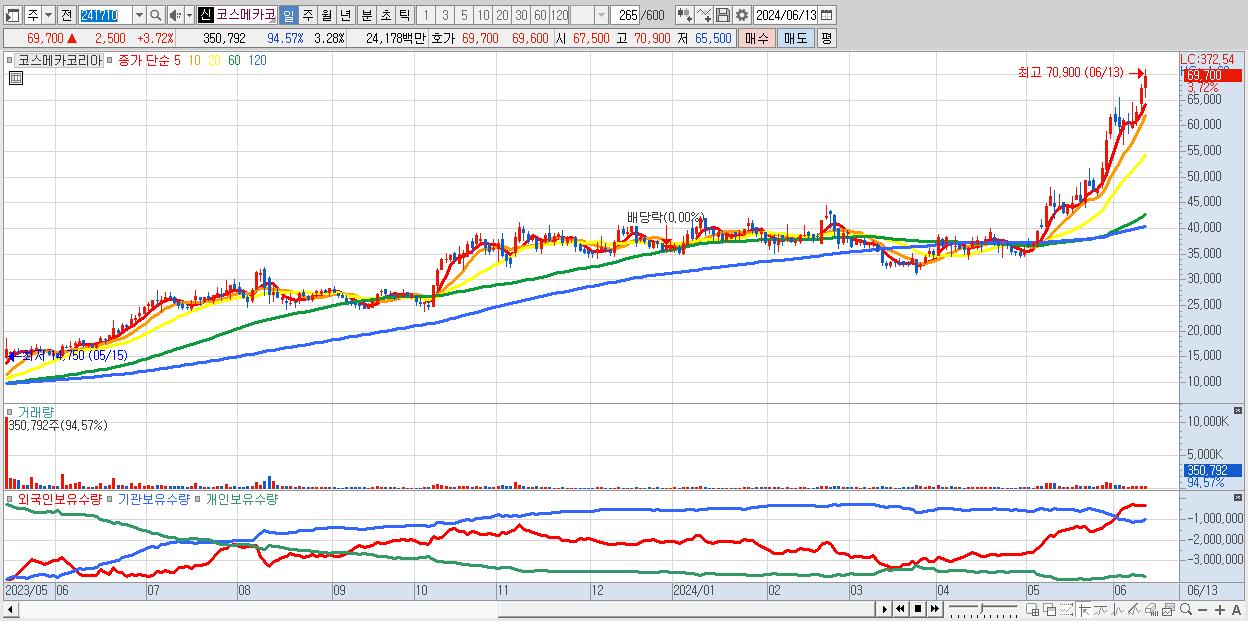Click the stock code input field 241710
The height and width of the screenshot is (621, 1248).
pyautogui.click(x=106, y=15)
